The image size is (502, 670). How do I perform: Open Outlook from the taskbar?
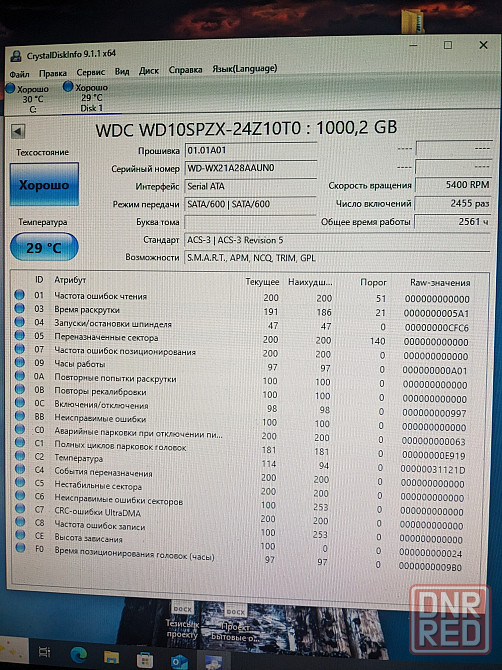[x=179, y=661]
